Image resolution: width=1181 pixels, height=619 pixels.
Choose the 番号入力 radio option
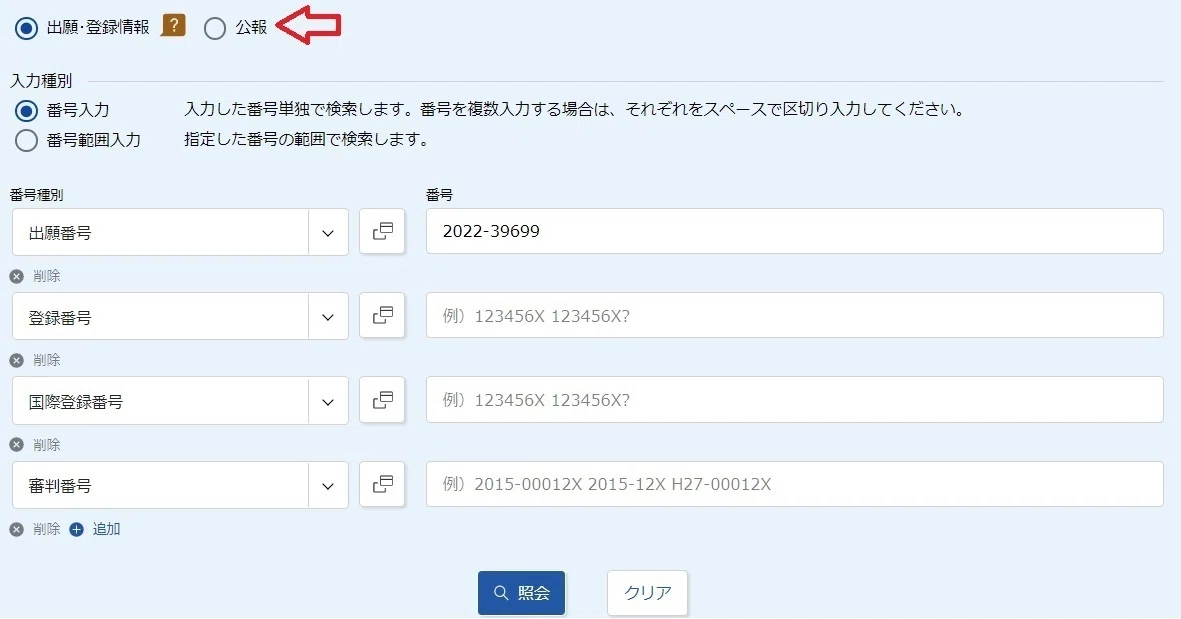click(x=26, y=111)
